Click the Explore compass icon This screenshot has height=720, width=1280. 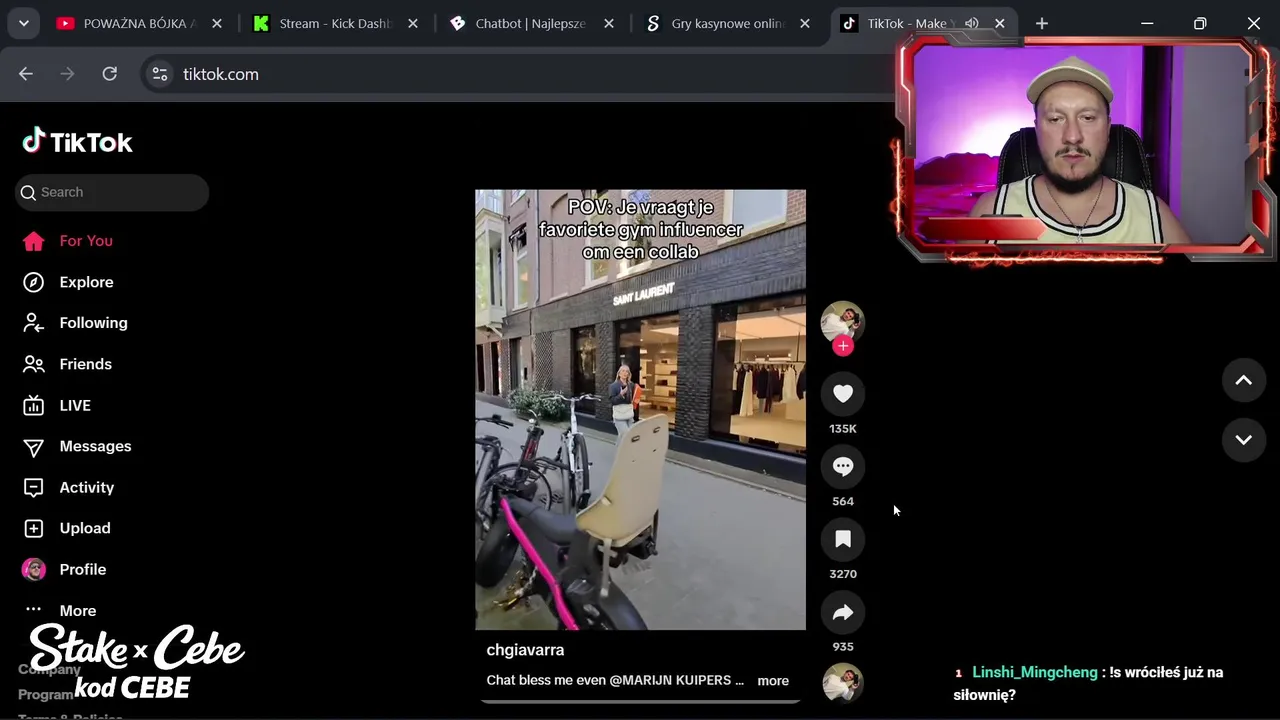(34, 282)
